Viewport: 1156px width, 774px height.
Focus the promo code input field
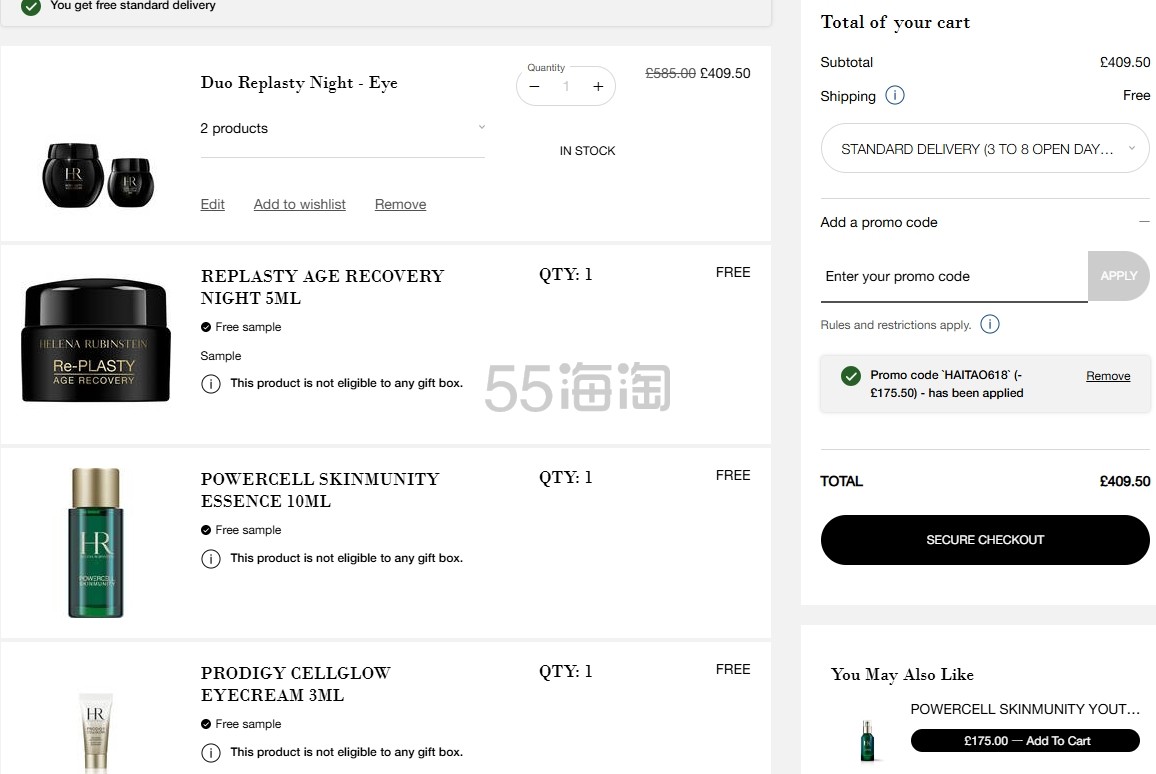[x=954, y=276]
